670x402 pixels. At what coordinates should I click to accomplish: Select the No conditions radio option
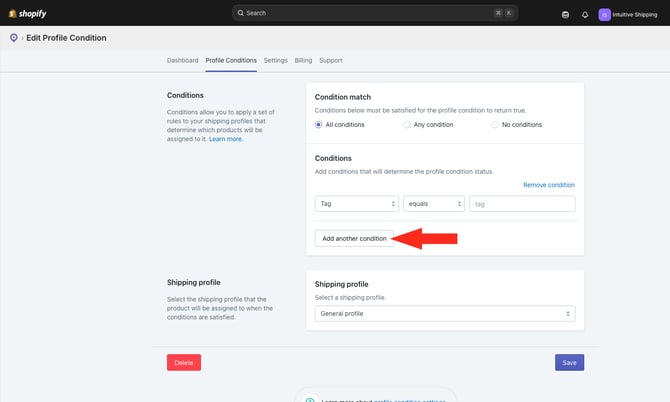point(494,125)
